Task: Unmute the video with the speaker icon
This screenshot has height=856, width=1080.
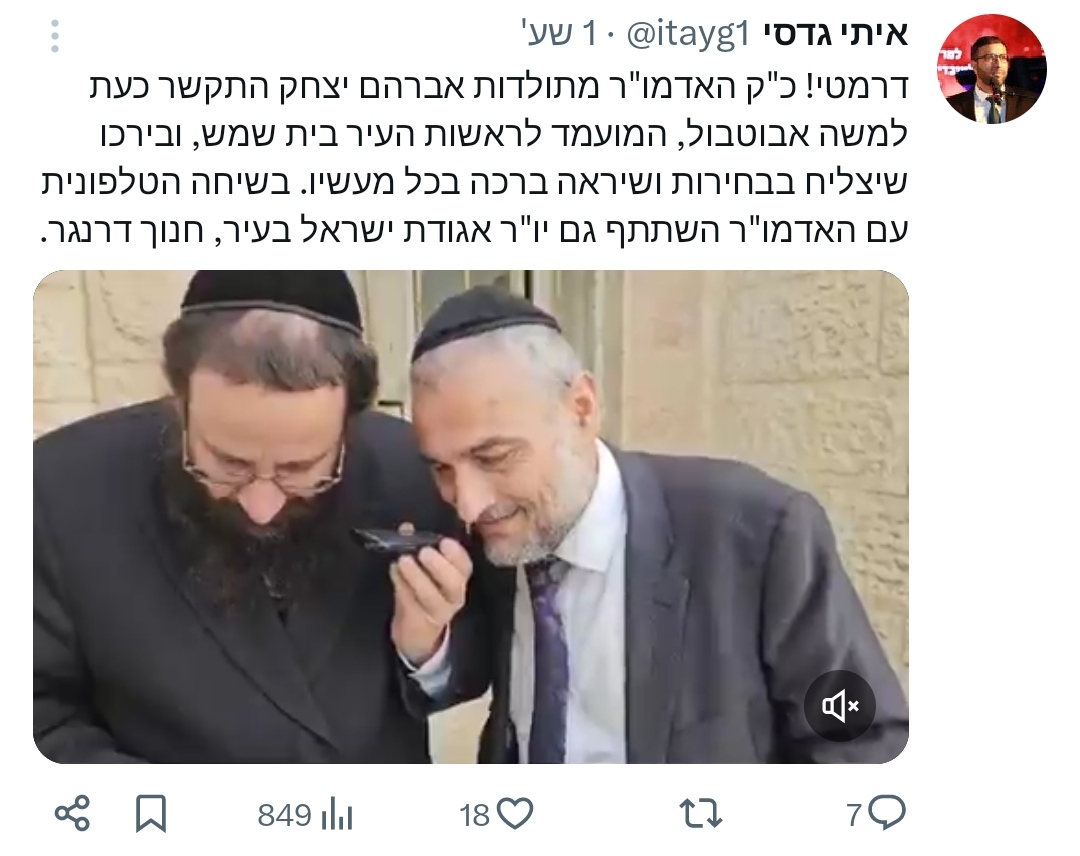Action: click(x=839, y=706)
